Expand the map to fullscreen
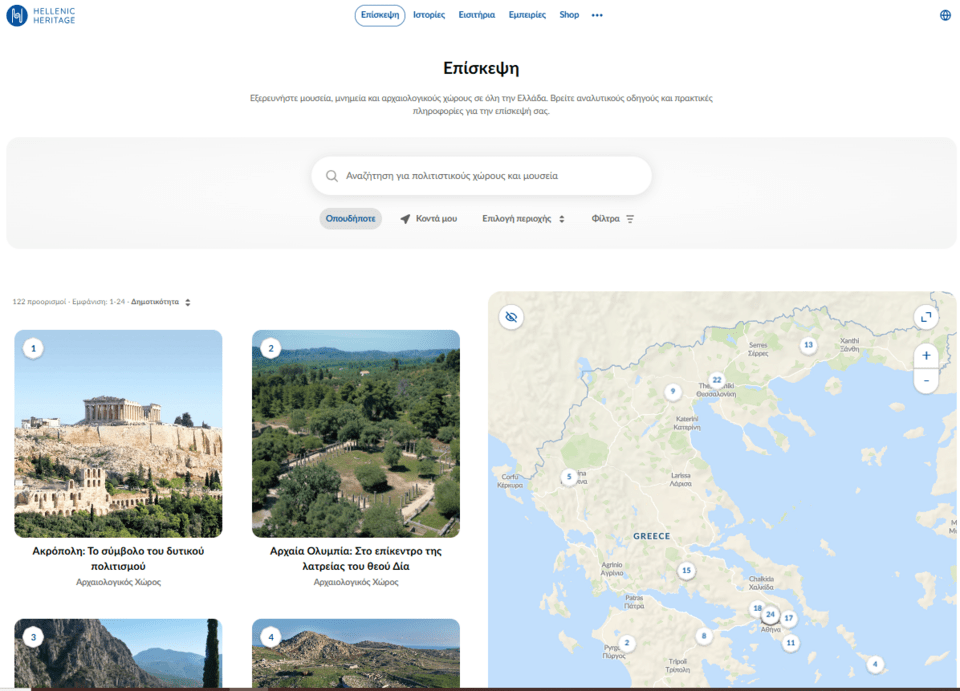Image resolution: width=960 pixels, height=691 pixels. [926, 317]
